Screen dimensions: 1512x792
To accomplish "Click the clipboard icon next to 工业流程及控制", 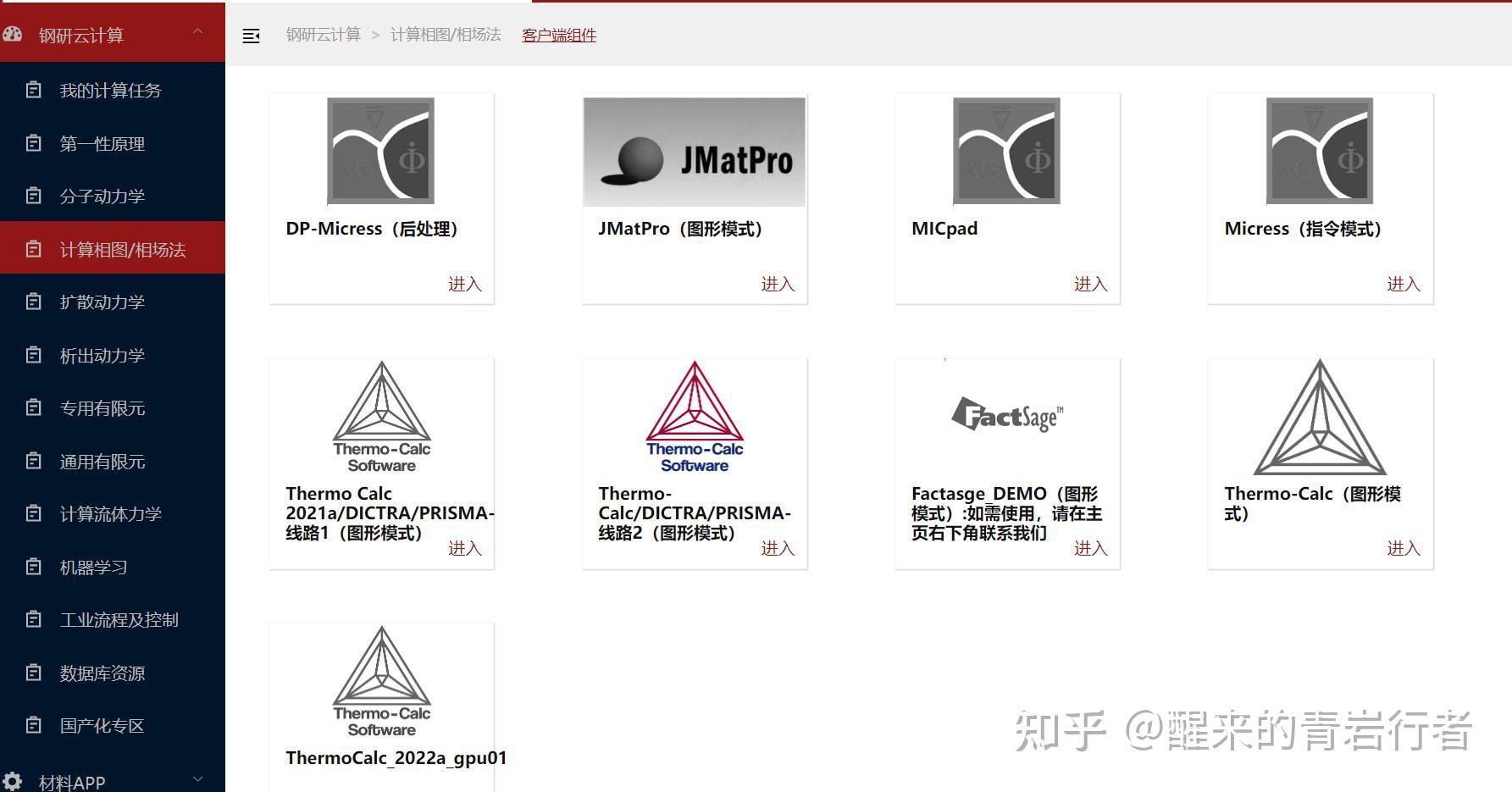I will coord(33,618).
